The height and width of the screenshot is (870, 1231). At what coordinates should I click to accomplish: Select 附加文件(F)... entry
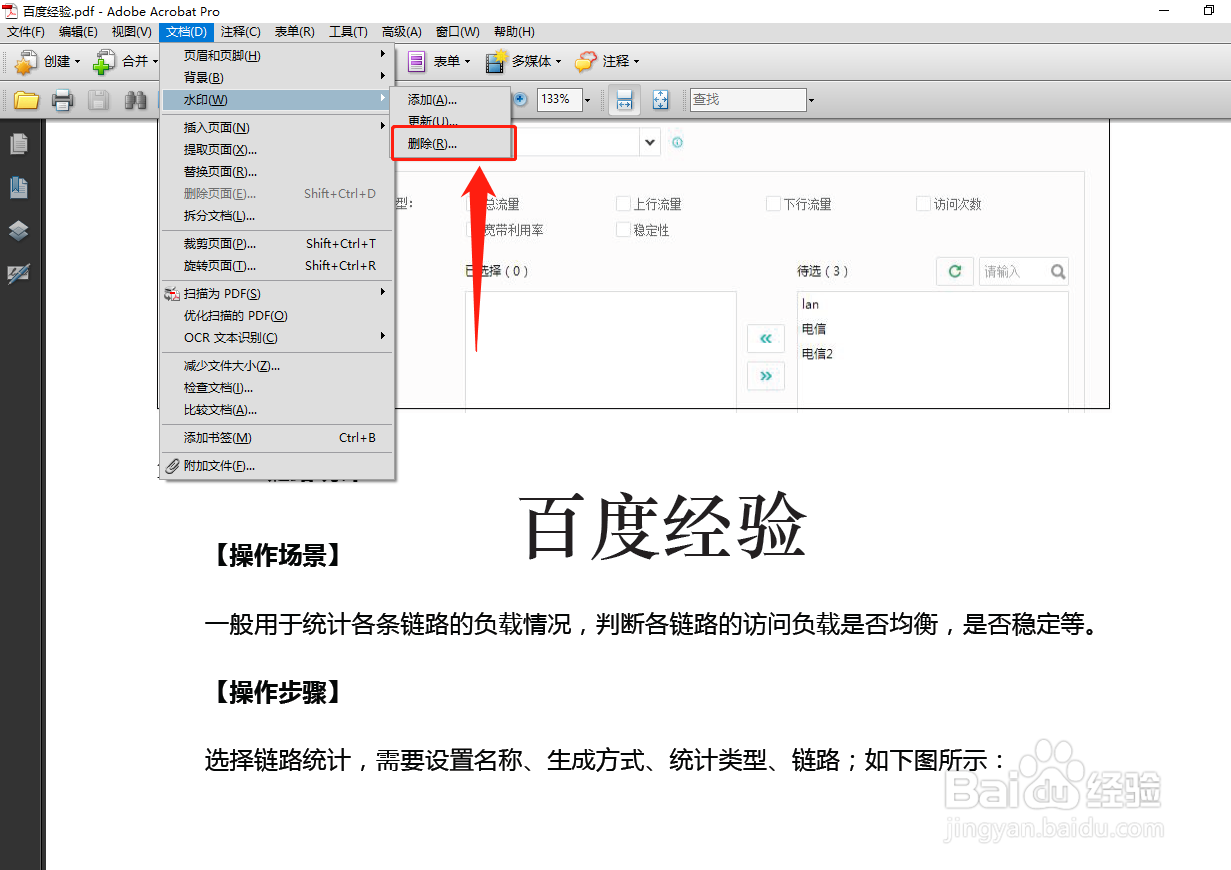point(277,465)
